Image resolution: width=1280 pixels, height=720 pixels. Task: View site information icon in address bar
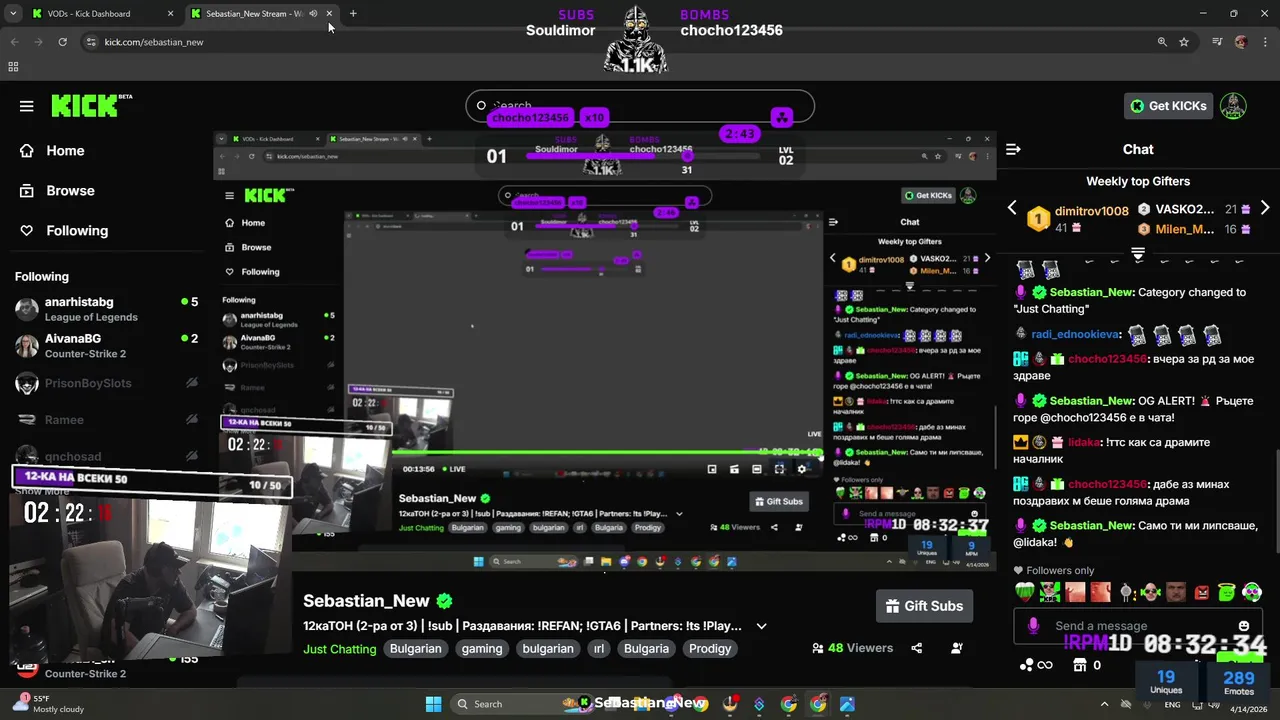coord(91,42)
